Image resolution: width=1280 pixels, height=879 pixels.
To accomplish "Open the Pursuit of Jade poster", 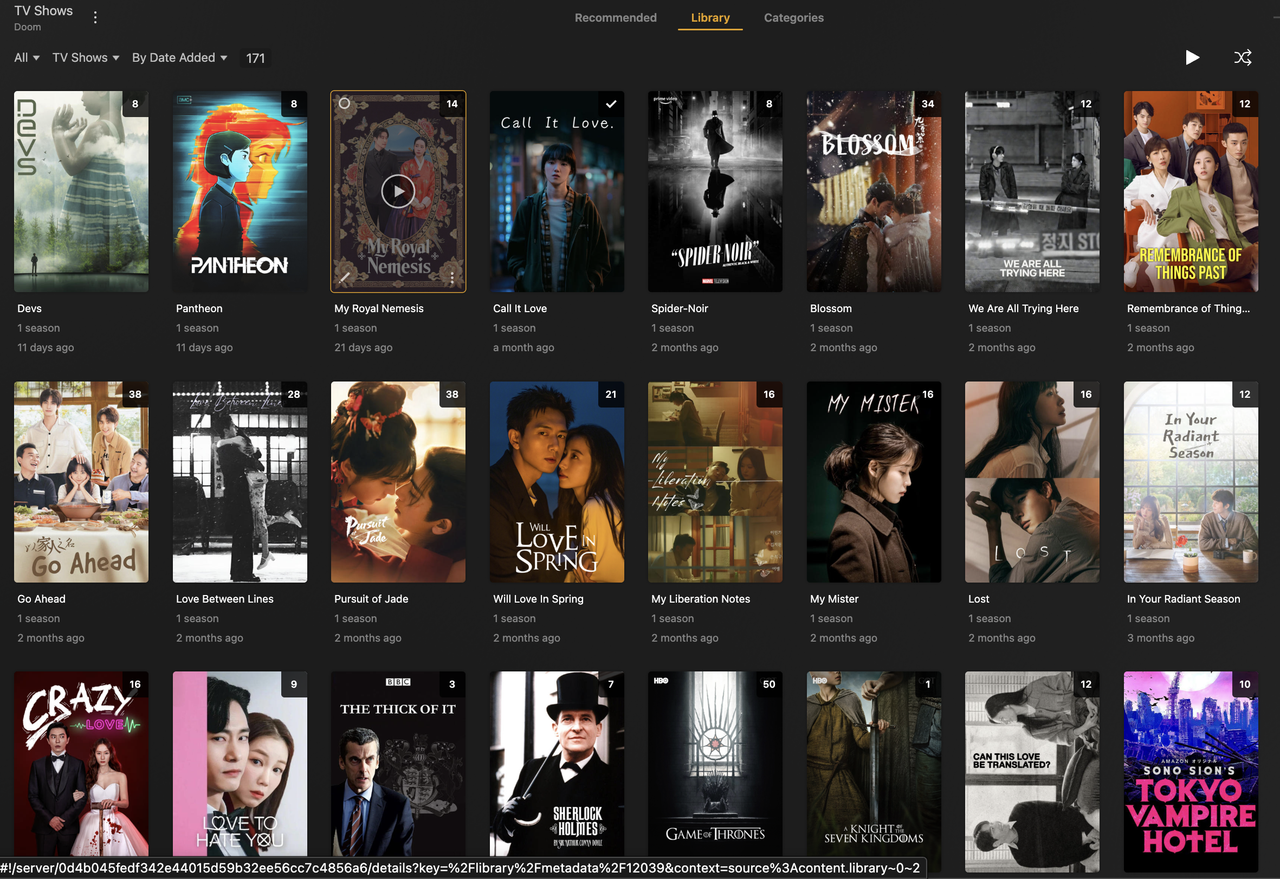I will click(398, 482).
